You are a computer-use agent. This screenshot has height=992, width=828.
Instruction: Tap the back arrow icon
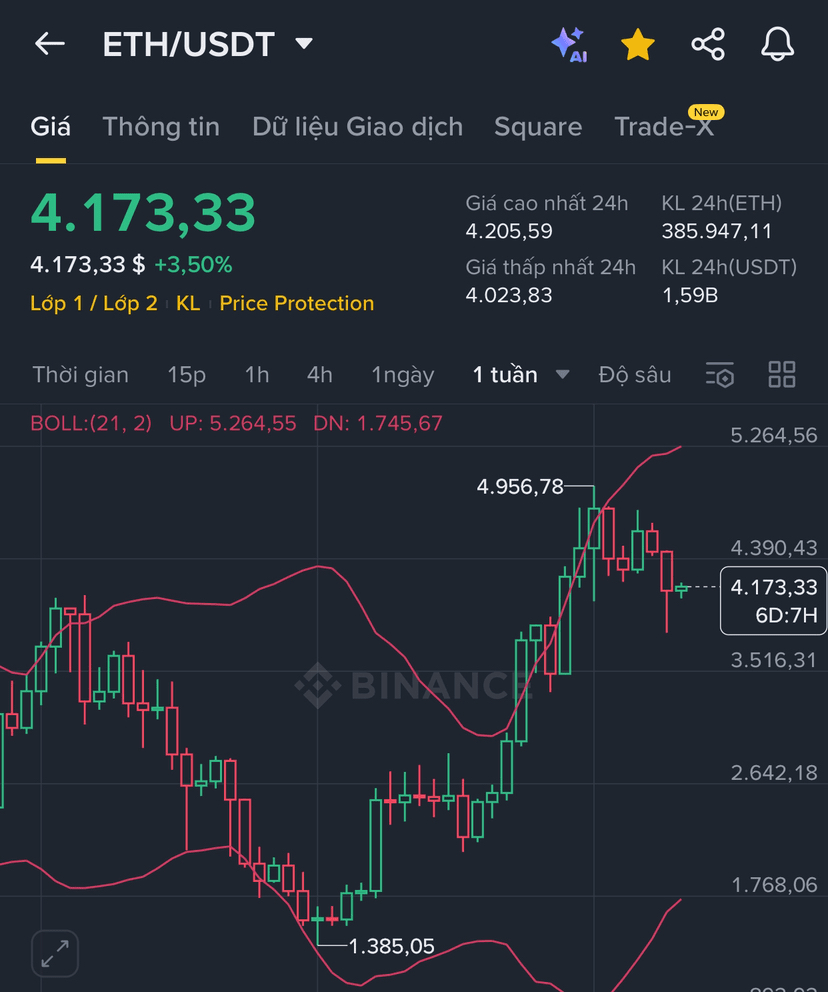pos(49,44)
